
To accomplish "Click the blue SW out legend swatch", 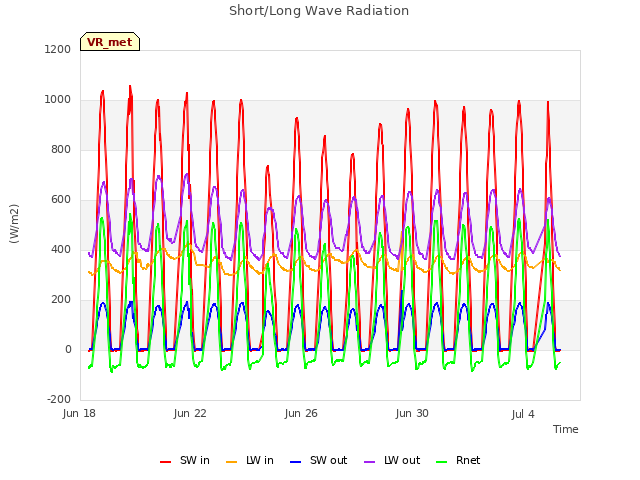I will point(296,462).
